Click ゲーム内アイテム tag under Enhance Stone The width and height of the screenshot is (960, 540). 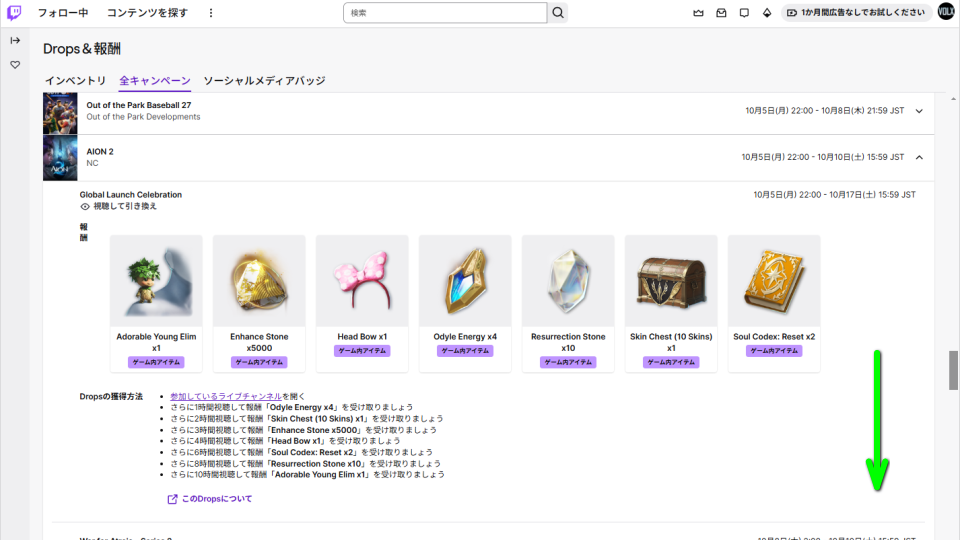[x=259, y=362]
